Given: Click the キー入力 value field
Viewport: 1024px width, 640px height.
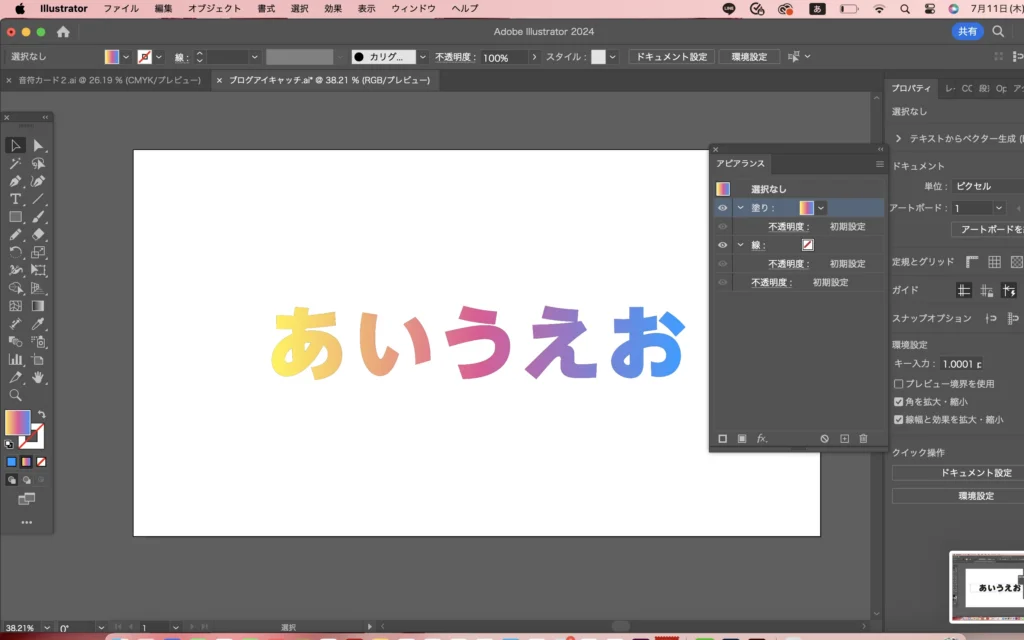Looking at the screenshot, I should [x=962, y=365].
